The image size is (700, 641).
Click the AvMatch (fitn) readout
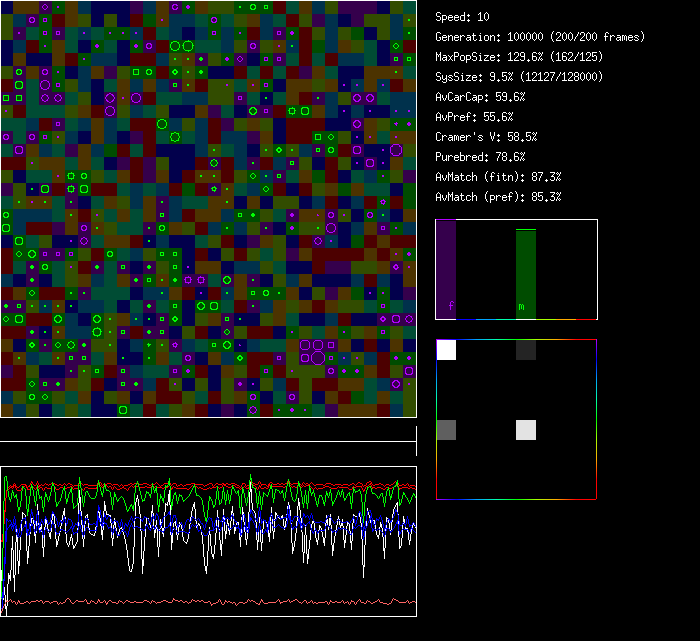[498, 177]
